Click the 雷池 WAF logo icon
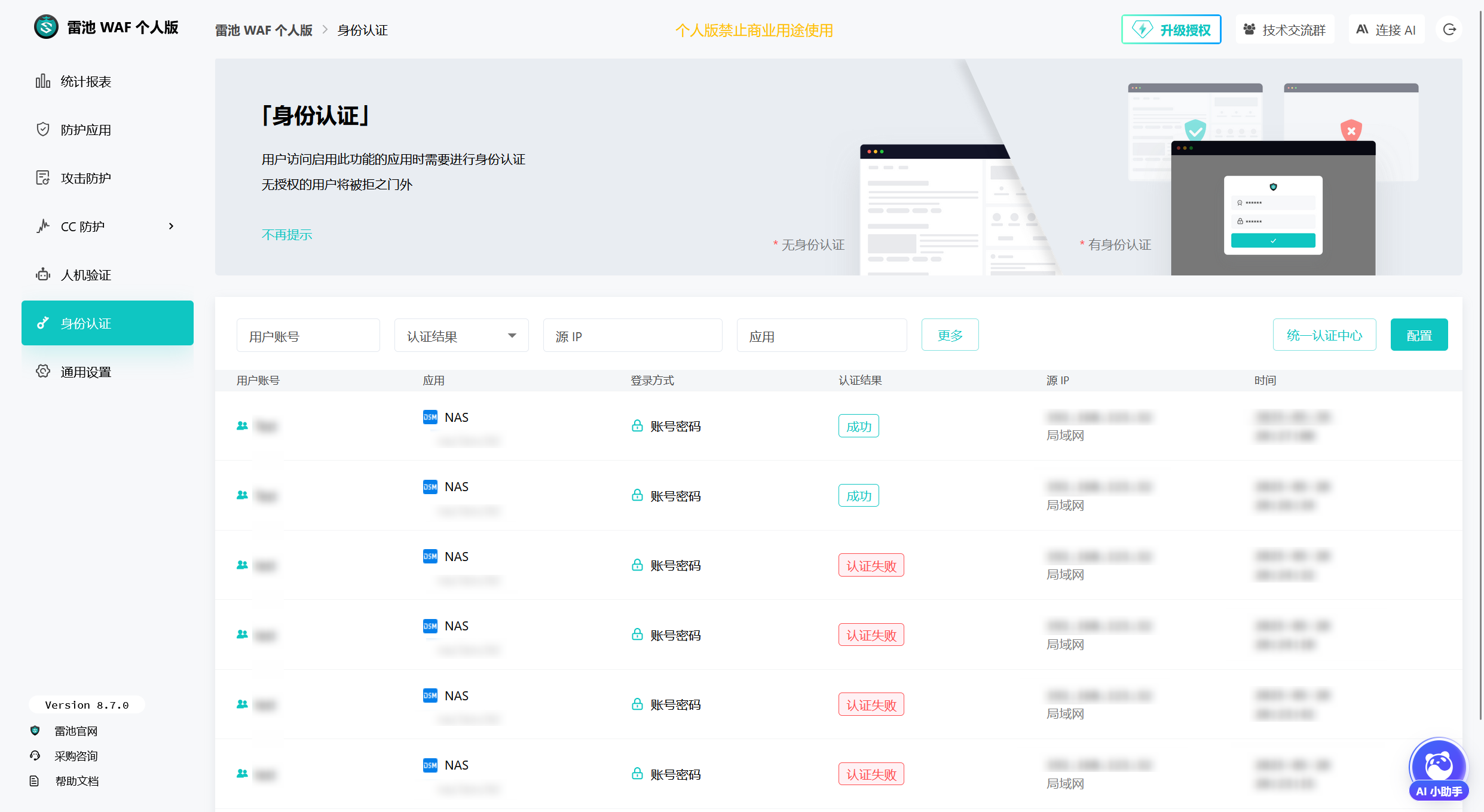This screenshot has height=812, width=1484. 46,27
